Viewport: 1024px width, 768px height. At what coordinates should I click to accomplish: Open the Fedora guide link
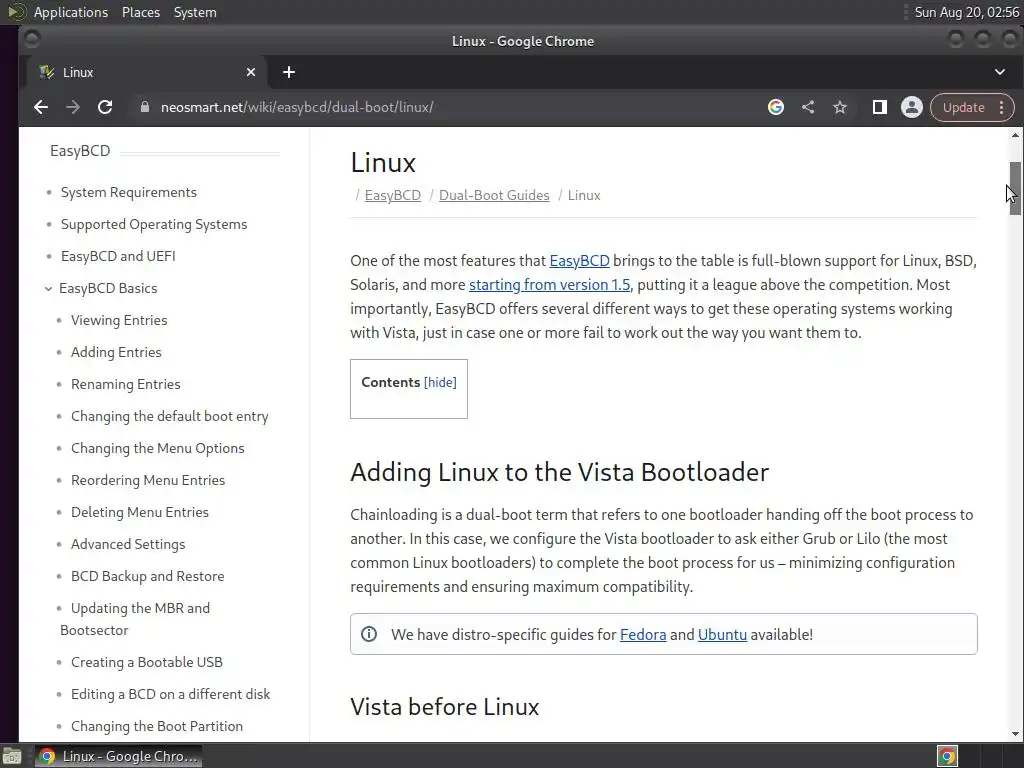pos(643,634)
